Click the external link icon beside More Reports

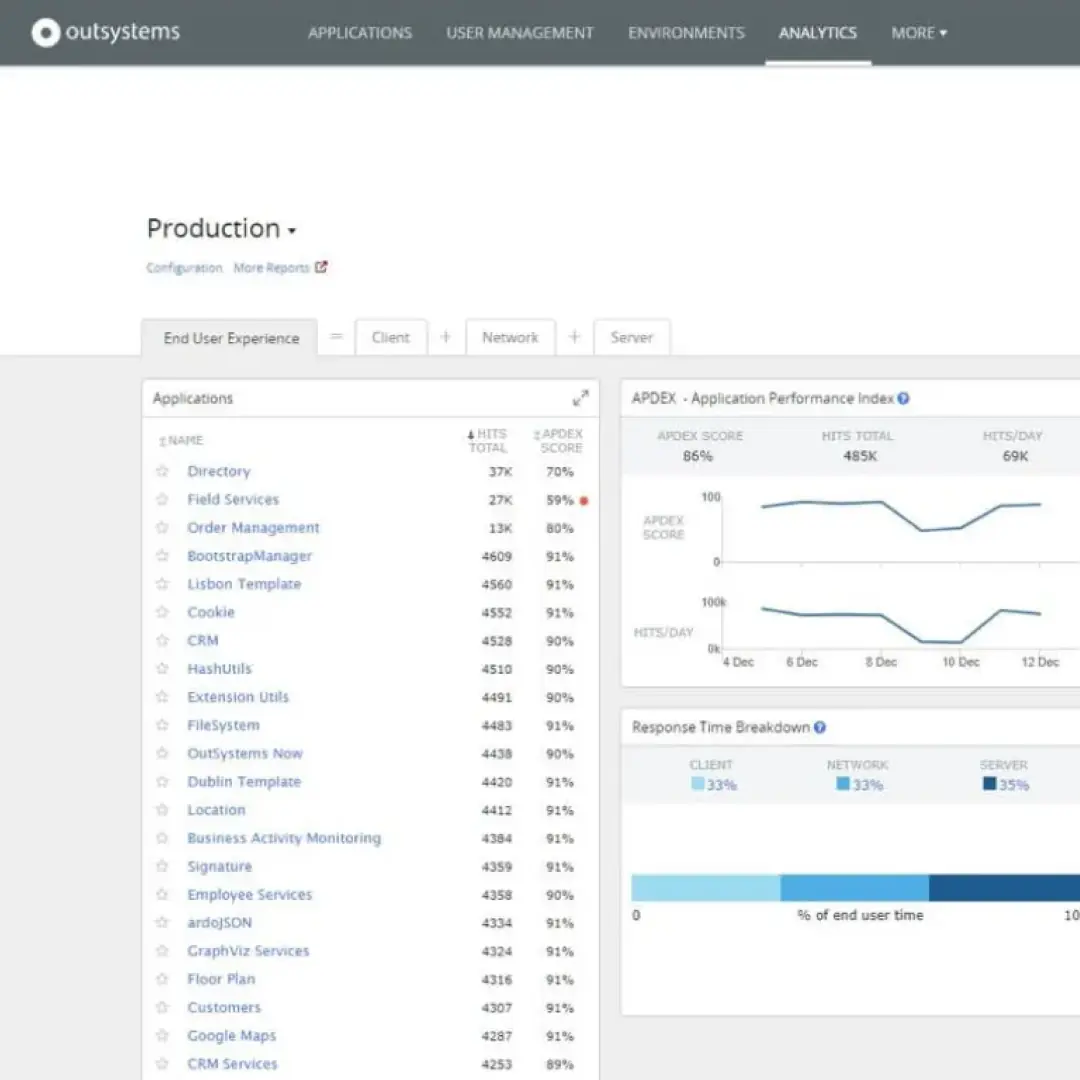321,267
